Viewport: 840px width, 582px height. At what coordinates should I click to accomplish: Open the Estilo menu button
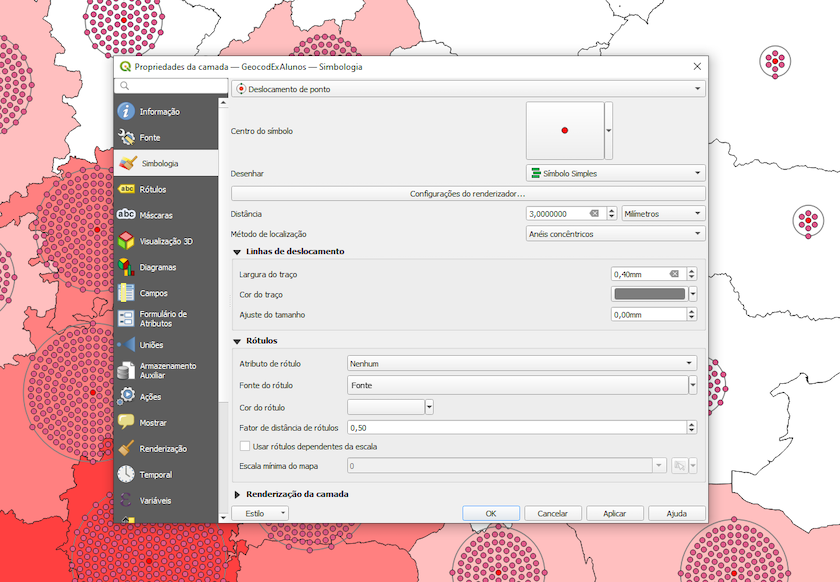[259, 513]
